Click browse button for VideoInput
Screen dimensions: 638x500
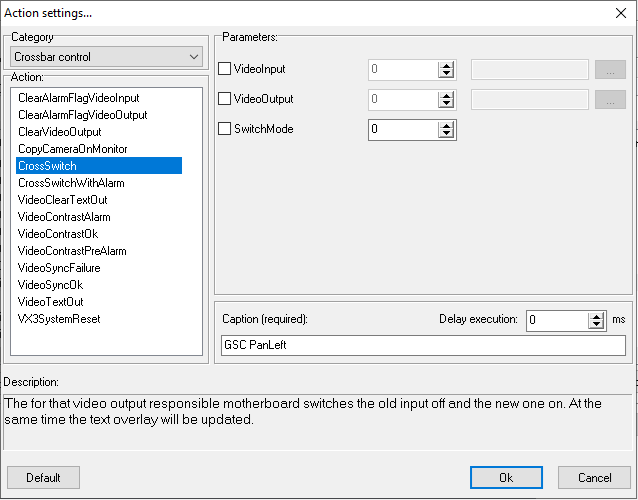(609, 70)
